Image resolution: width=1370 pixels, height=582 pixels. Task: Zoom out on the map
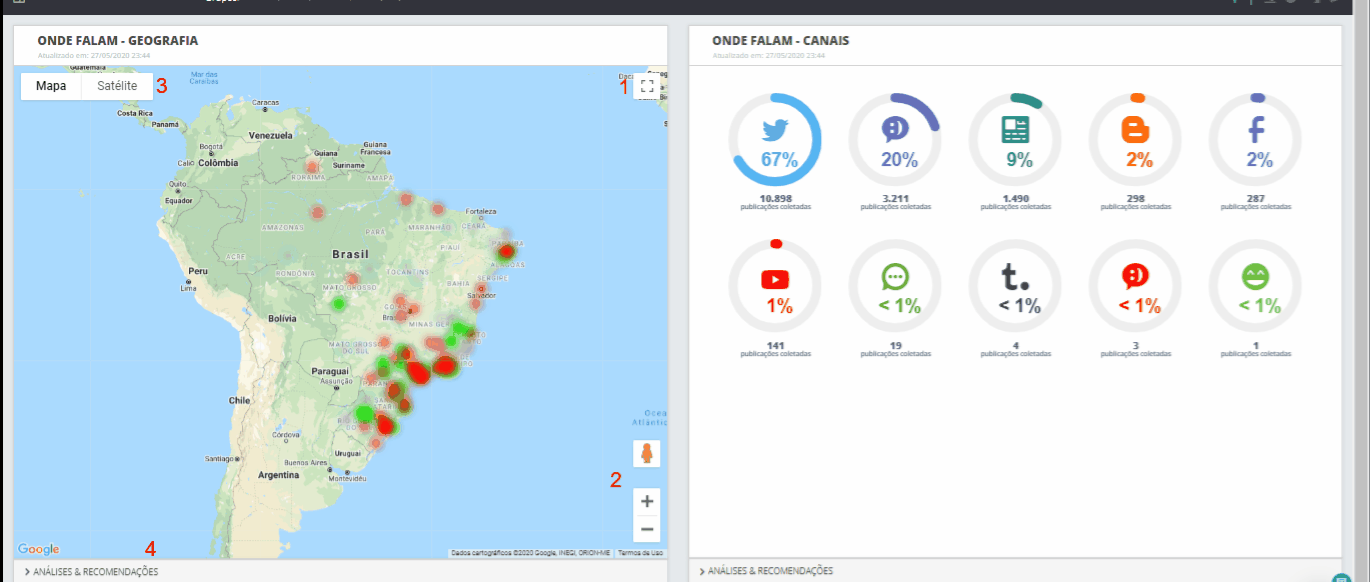[x=647, y=529]
